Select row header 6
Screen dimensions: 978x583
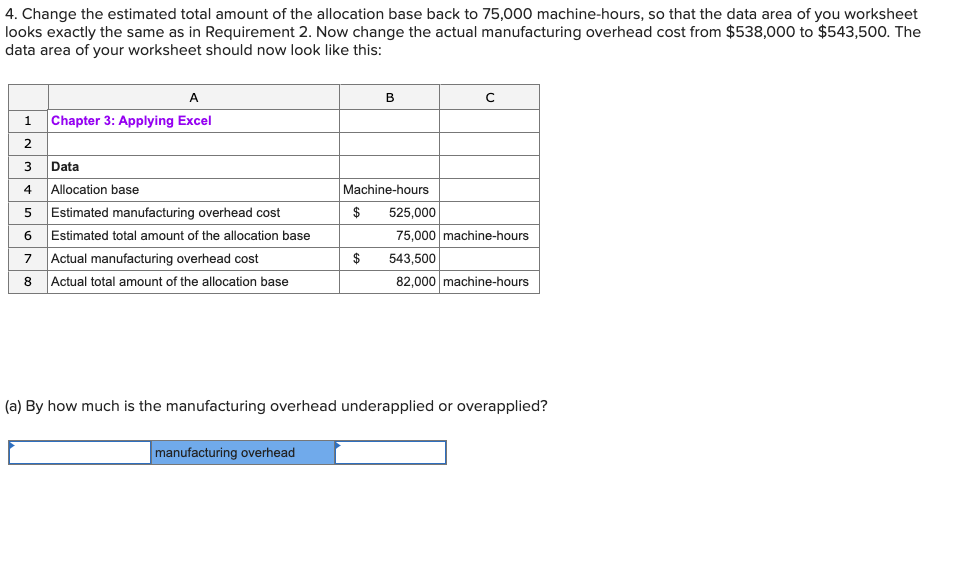(28, 236)
